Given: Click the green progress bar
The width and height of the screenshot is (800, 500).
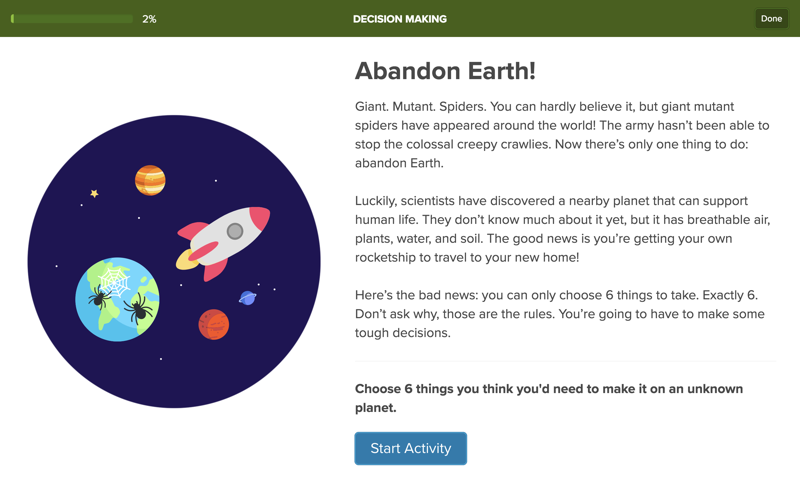Looking at the screenshot, I should tap(72, 19).
